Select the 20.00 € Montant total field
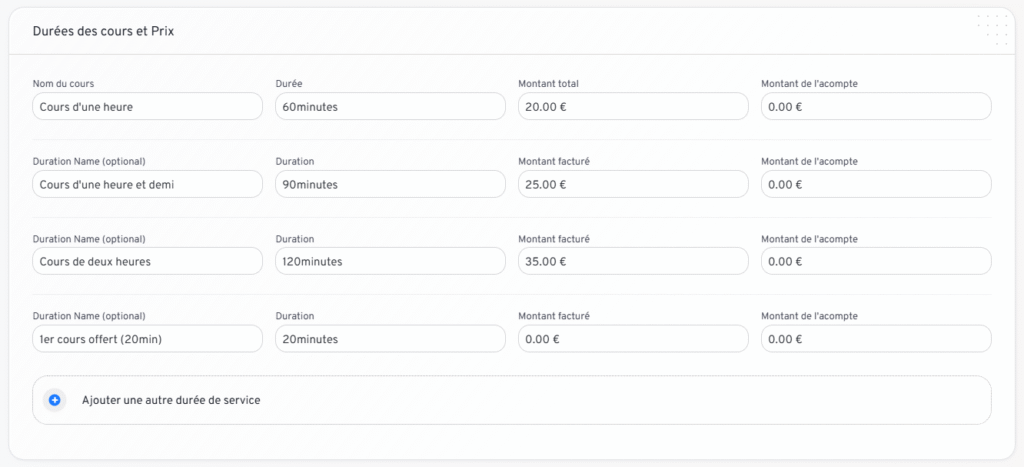The width and height of the screenshot is (1024, 467). tap(633, 106)
